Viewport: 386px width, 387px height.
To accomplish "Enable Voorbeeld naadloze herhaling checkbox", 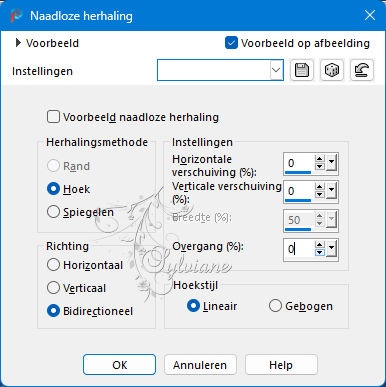I will tap(53, 117).
